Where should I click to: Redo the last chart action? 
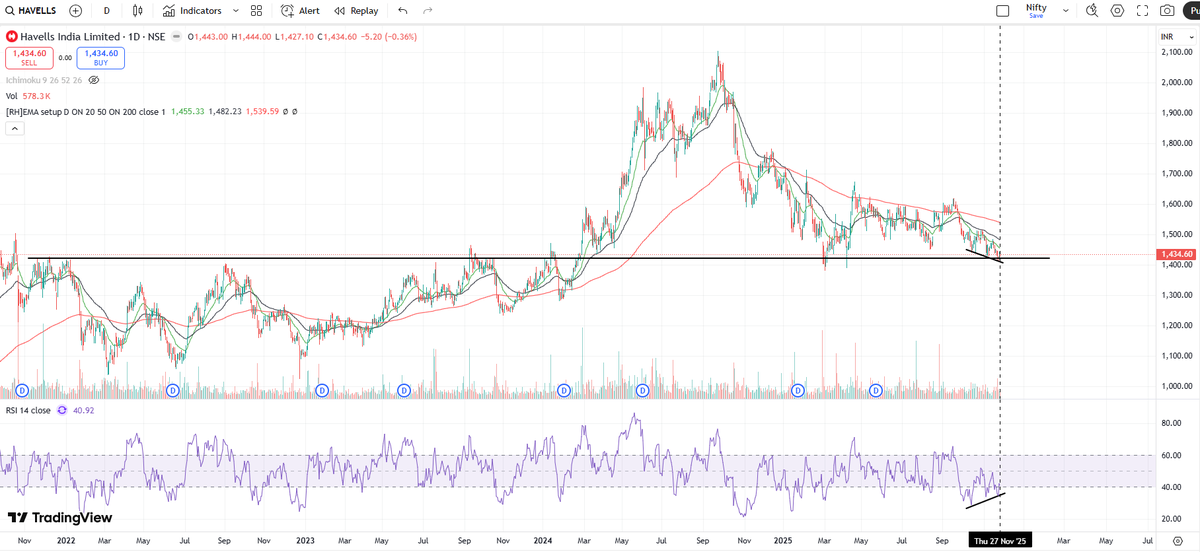tap(428, 10)
